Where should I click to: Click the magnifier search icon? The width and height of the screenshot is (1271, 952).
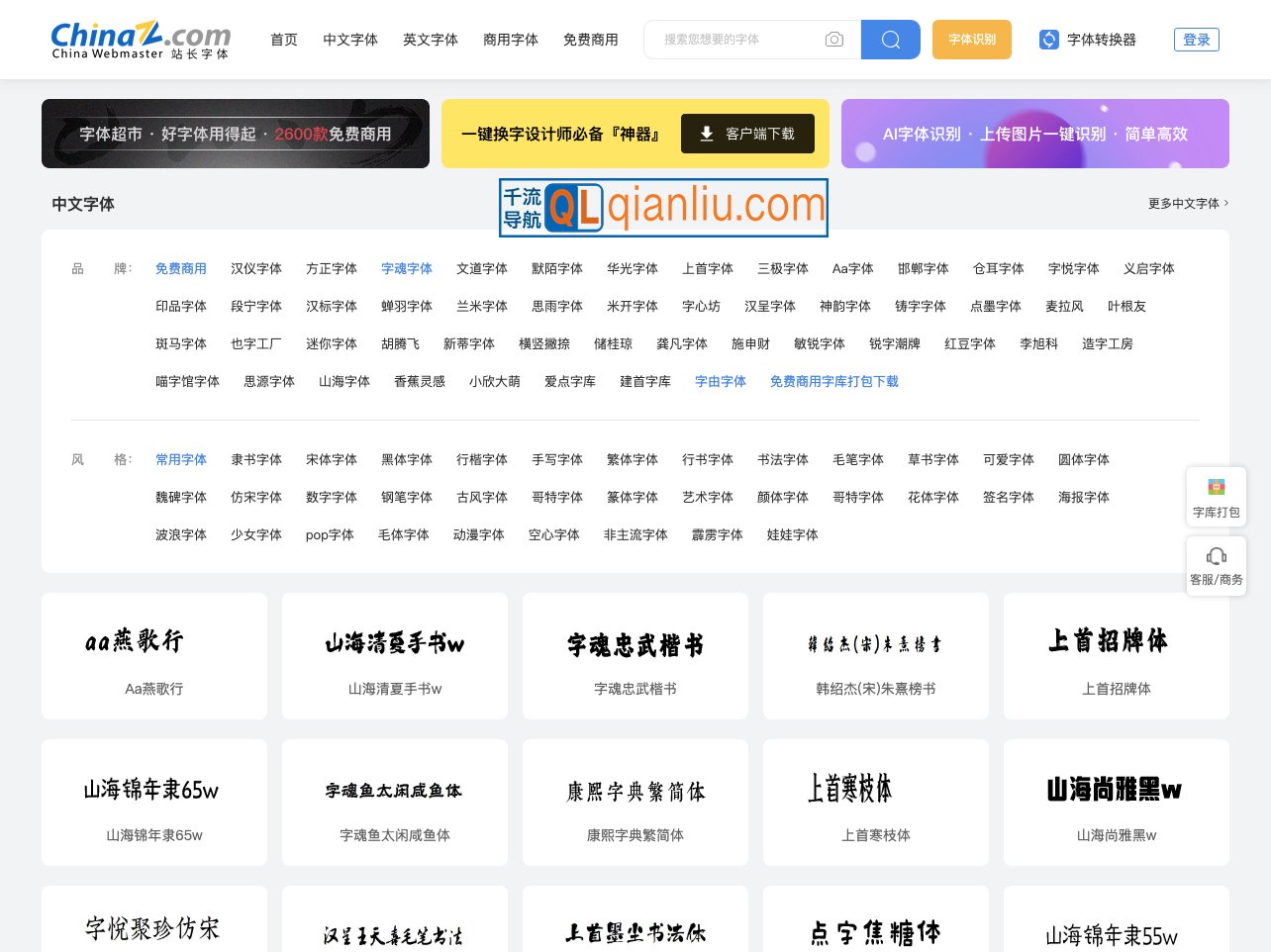889,40
